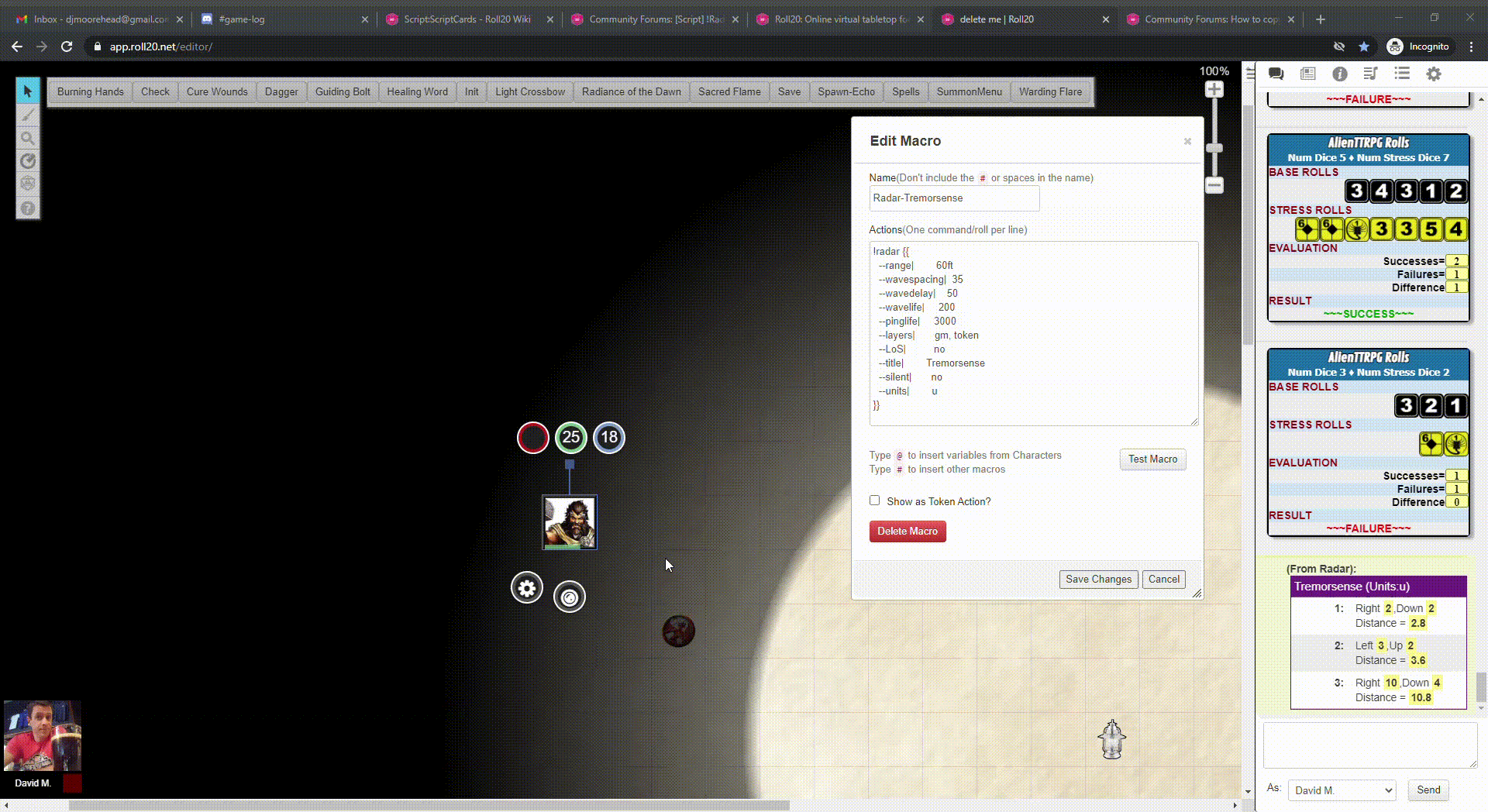
Task: Click the Test Macro button
Action: coord(1152,459)
